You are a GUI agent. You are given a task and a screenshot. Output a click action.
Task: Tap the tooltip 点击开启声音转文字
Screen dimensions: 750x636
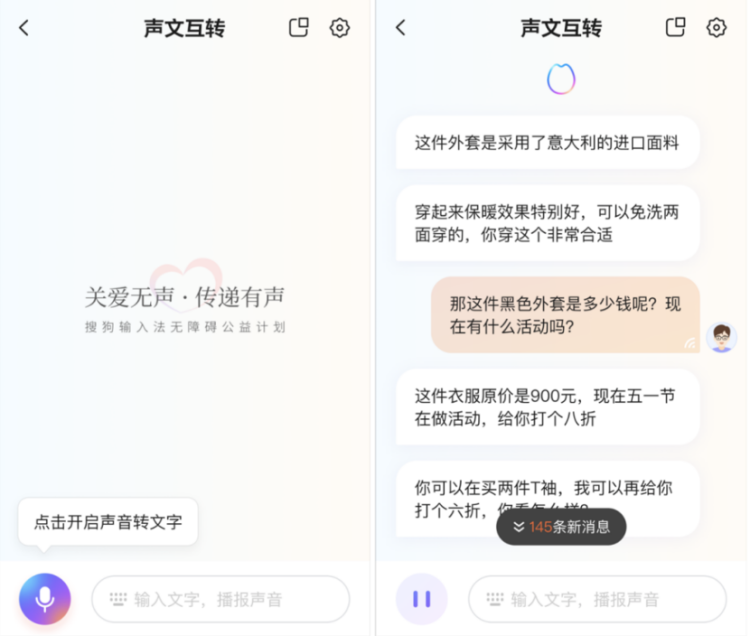pos(108,522)
